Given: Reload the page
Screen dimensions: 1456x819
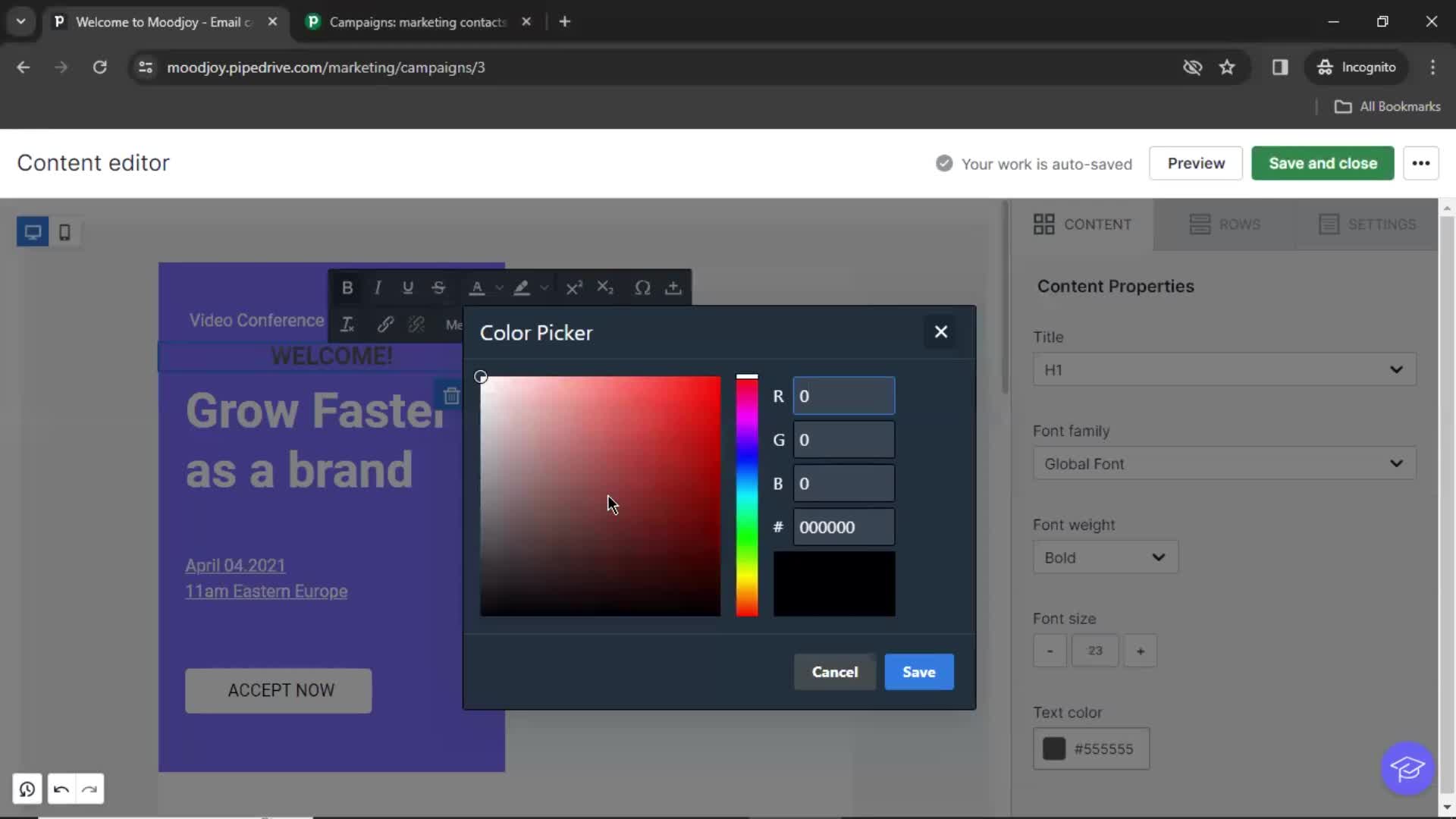Looking at the screenshot, I should tap(100, 67).
